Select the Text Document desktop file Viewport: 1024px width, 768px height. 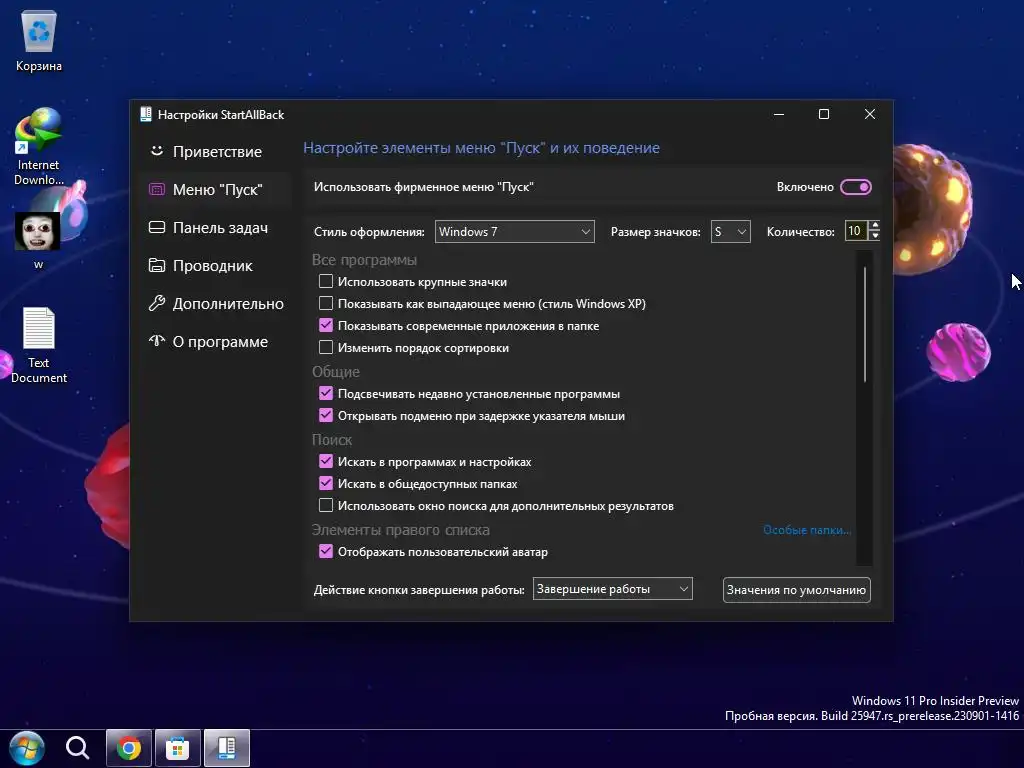click(x=39, y=345)
